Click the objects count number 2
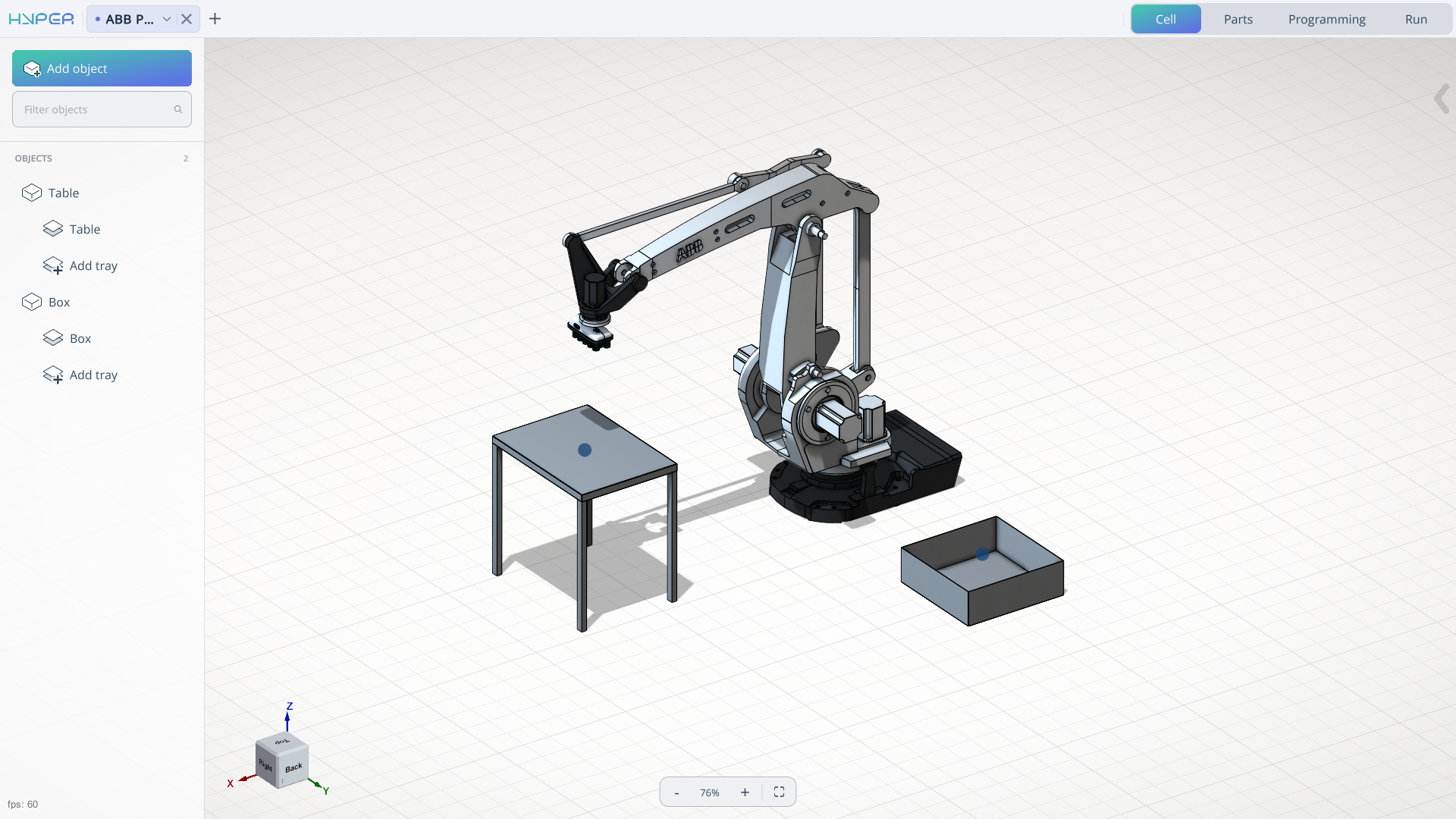The image size is (1456, 819). (186, 158)
